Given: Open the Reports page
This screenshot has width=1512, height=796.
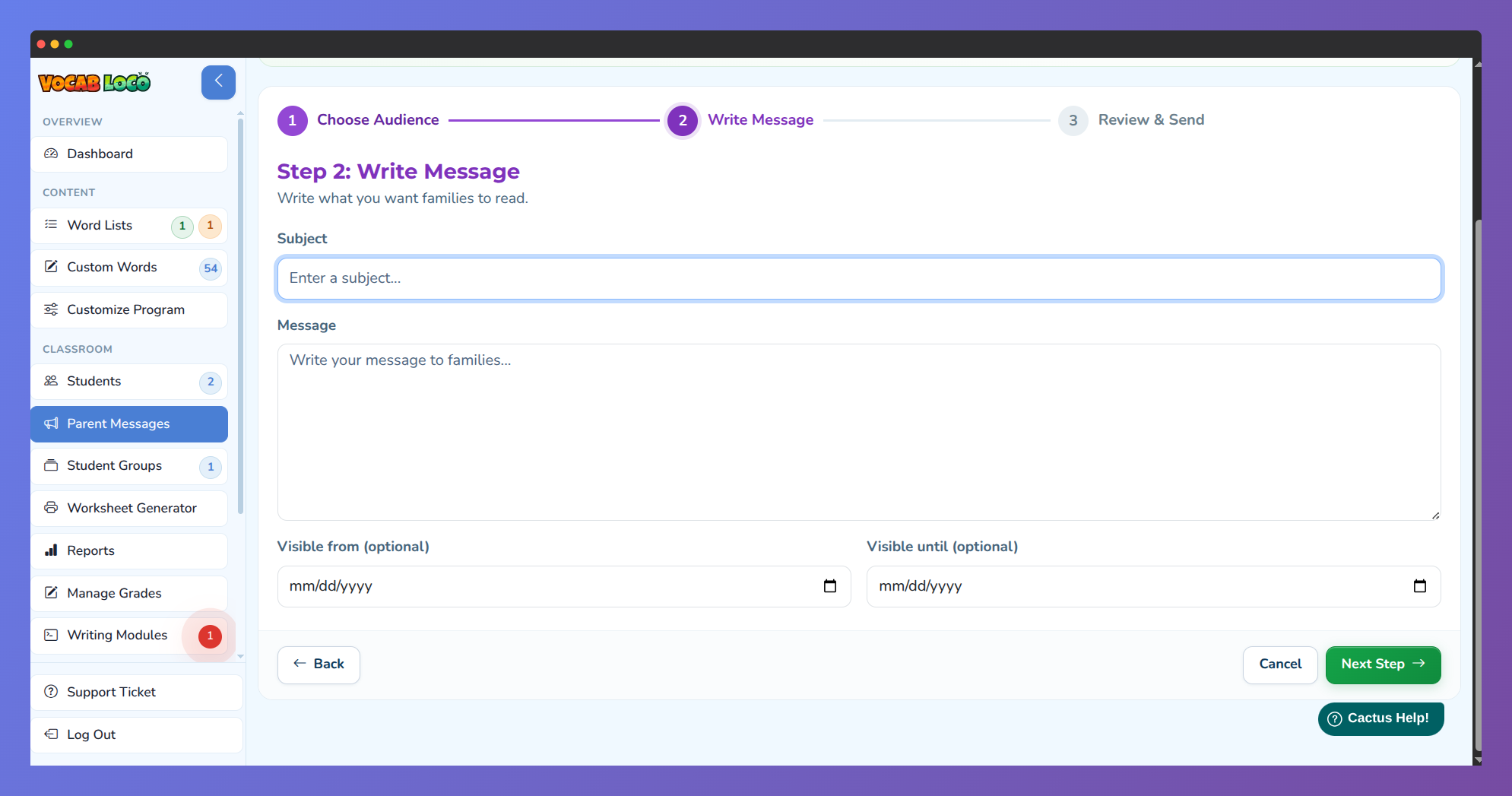Looking at the screenshot, I should 129,551.
